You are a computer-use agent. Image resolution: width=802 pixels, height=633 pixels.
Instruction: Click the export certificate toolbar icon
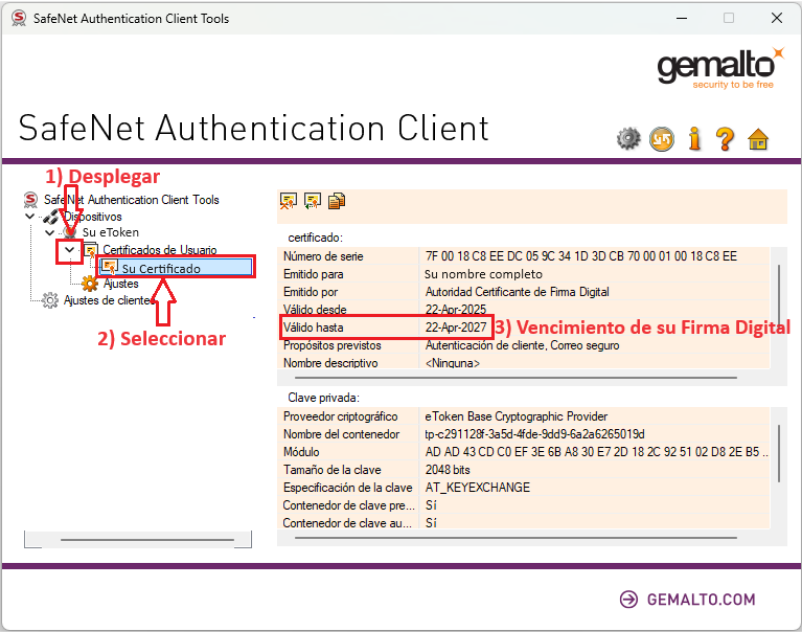click(x=312, y=201)
